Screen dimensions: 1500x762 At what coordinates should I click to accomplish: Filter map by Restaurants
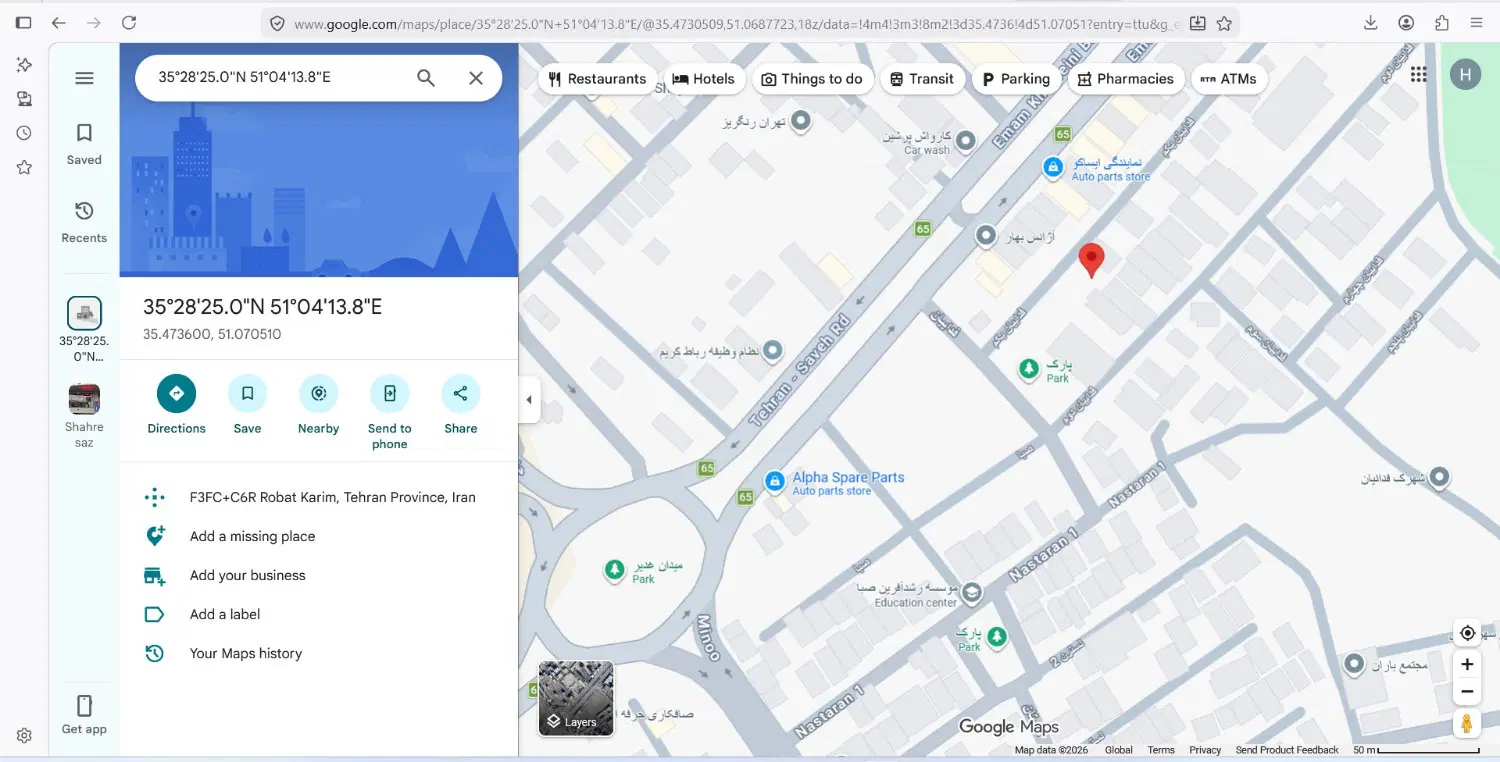[x=597, y=79]
